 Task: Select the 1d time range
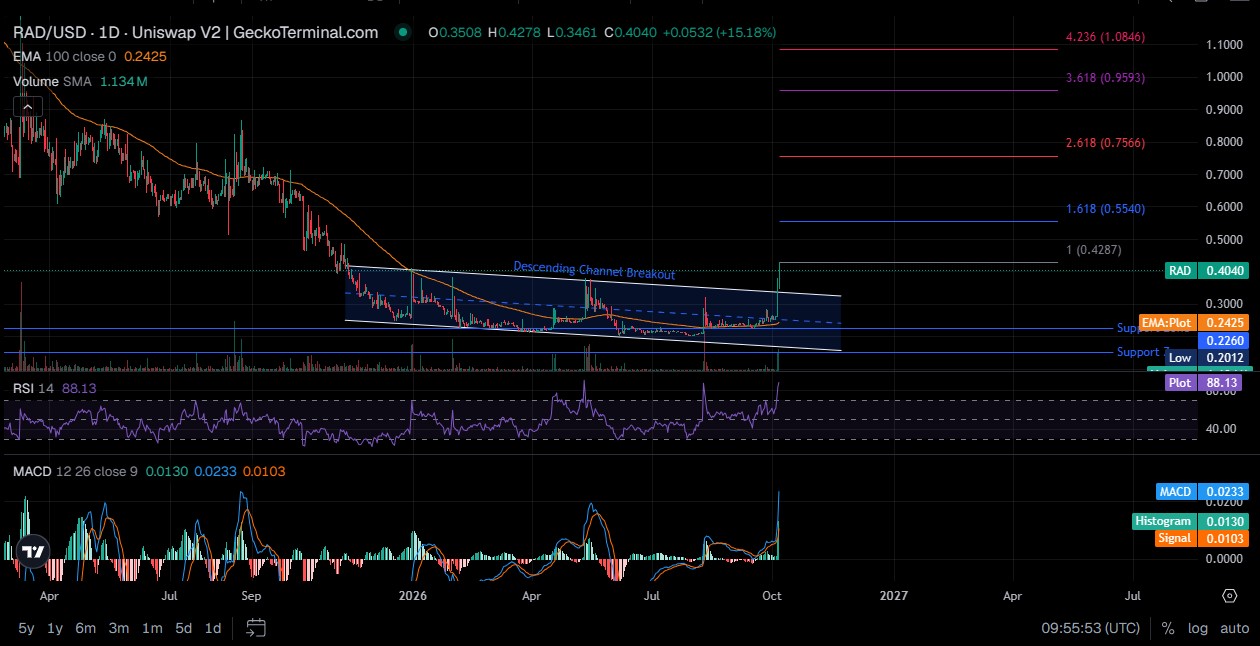pos(213,628)
